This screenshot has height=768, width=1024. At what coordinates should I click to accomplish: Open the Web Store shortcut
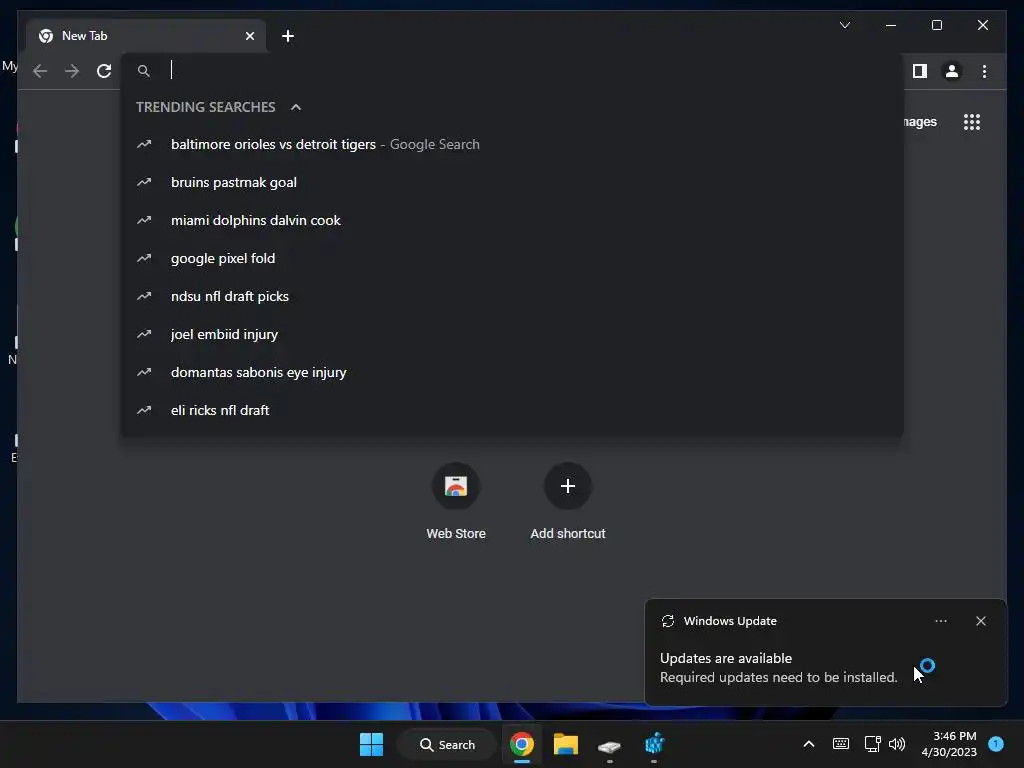coord(456,501)
